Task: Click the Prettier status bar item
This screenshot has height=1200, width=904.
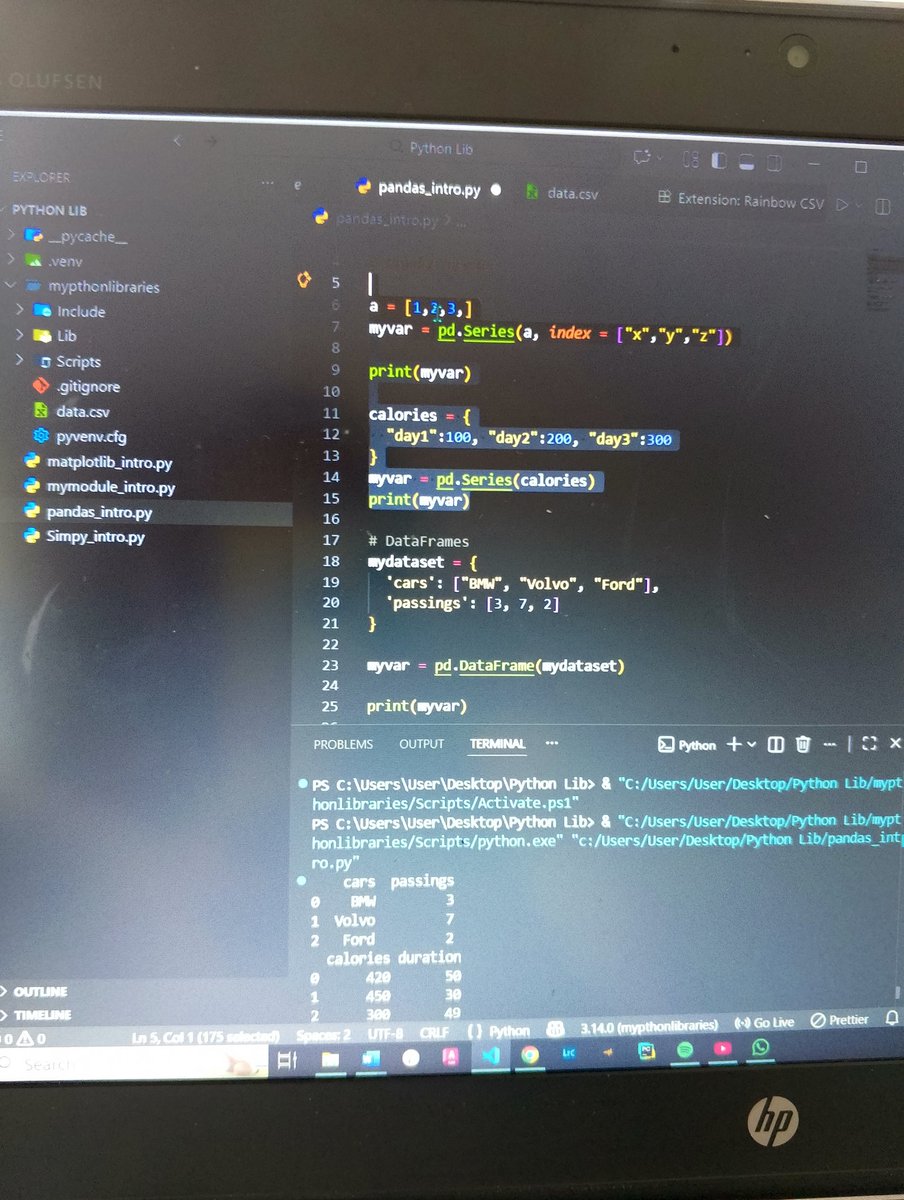Action: coord(840,1020)
